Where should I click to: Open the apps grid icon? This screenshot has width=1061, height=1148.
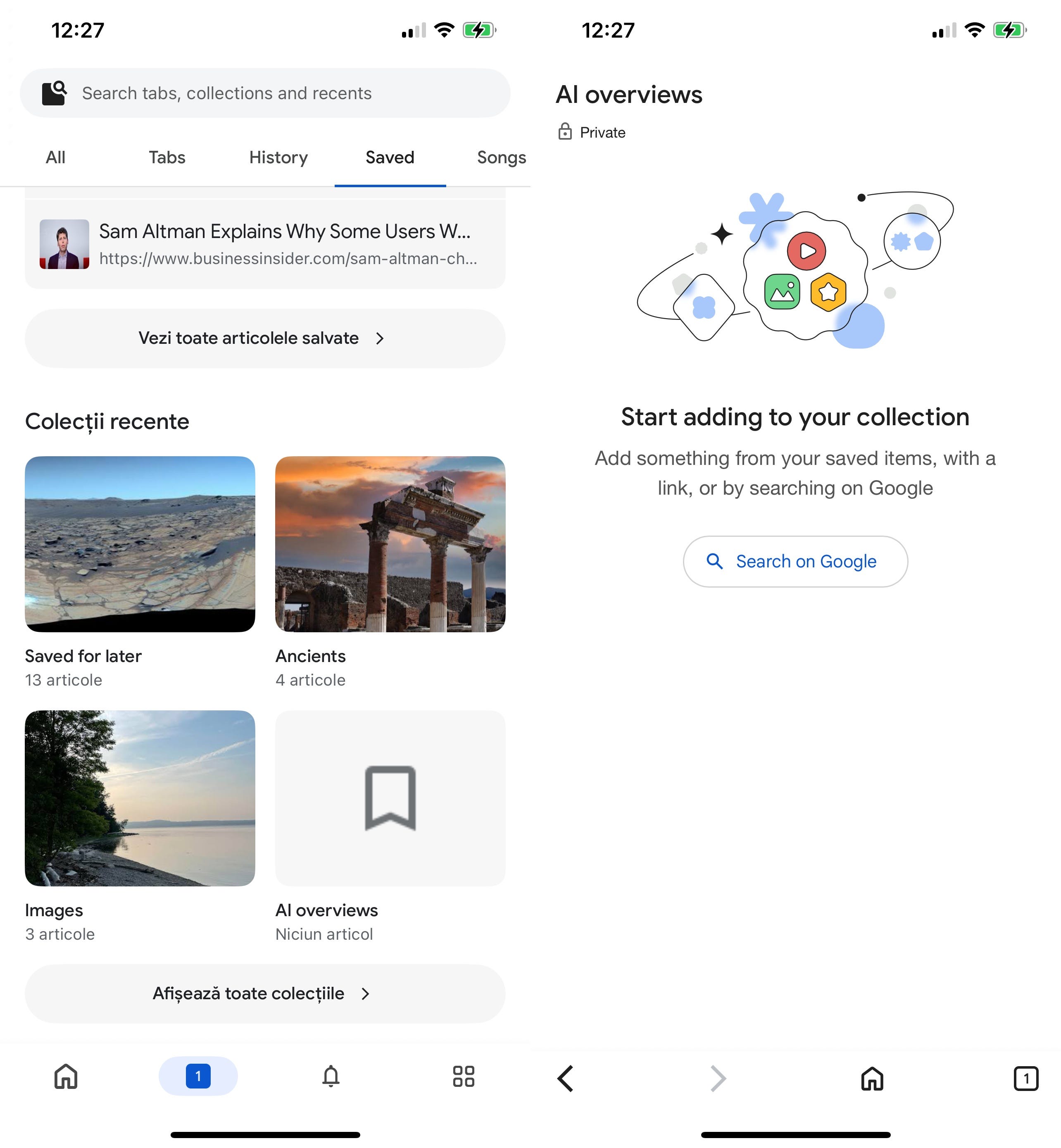coord(463,1076)
